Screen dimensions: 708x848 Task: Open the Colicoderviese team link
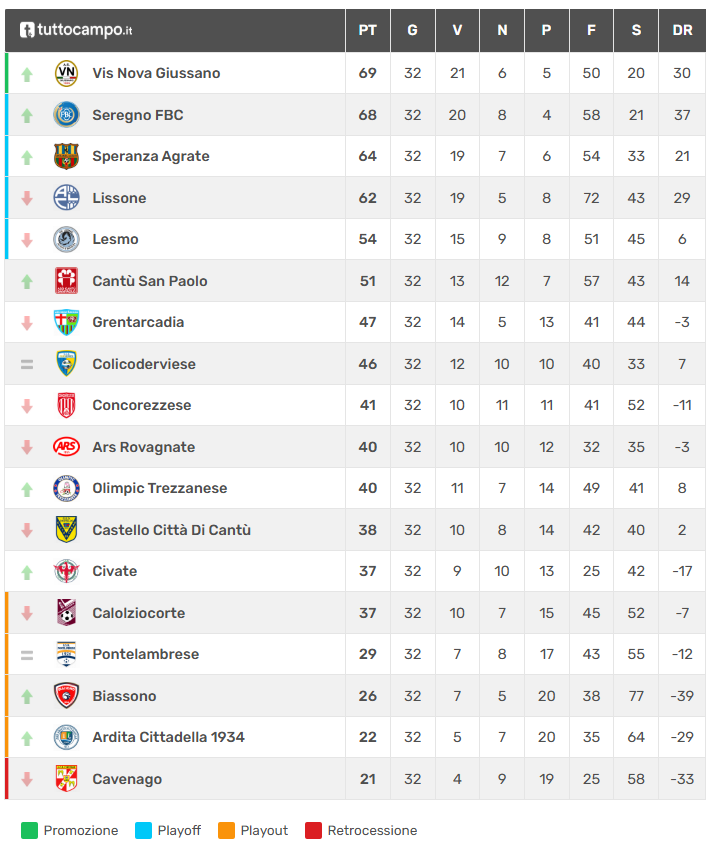144,364
